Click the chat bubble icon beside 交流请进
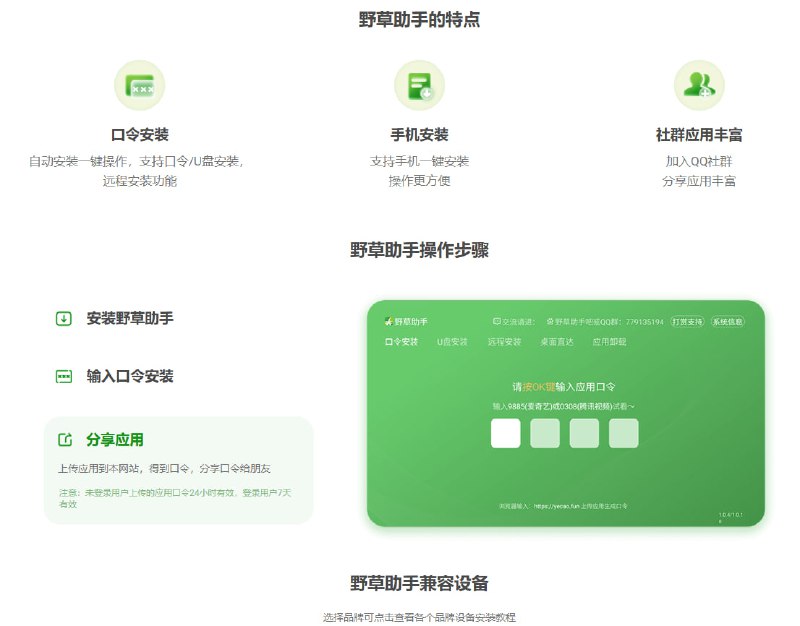 point(495,320)
